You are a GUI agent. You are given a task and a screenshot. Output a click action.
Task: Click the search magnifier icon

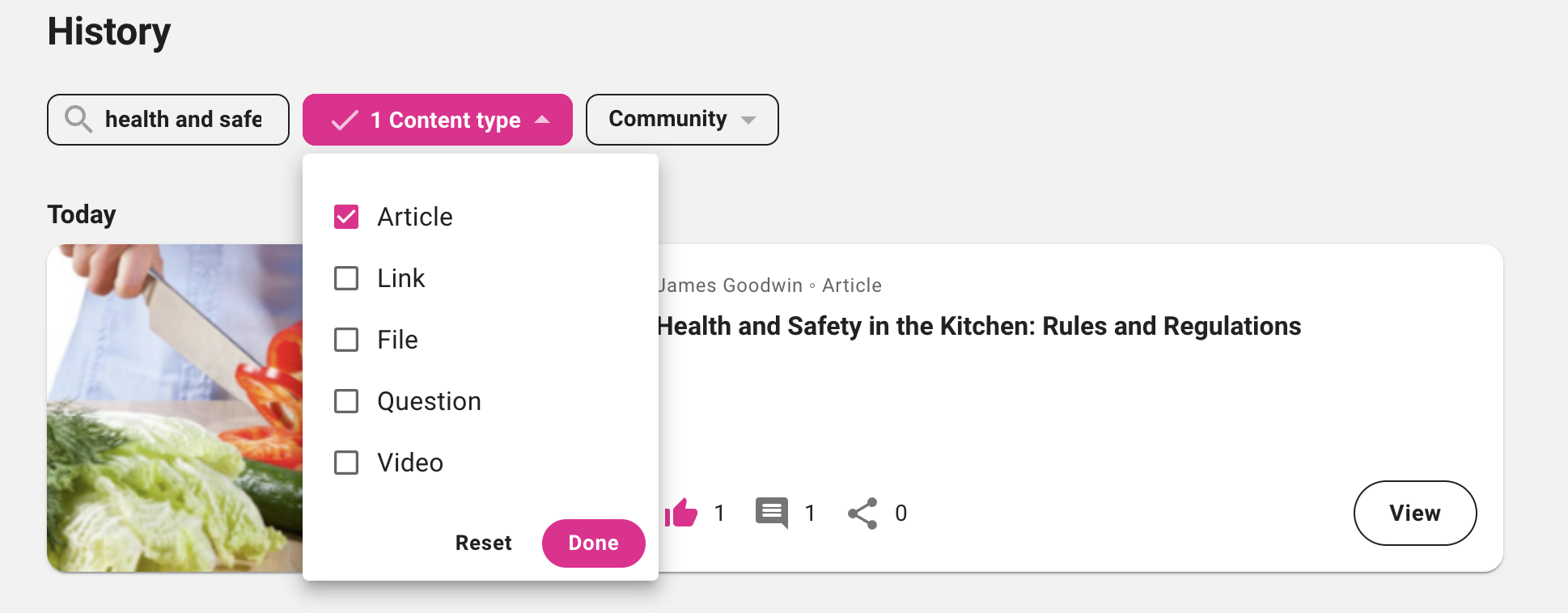pyautogui.click(x=78, y=120)
